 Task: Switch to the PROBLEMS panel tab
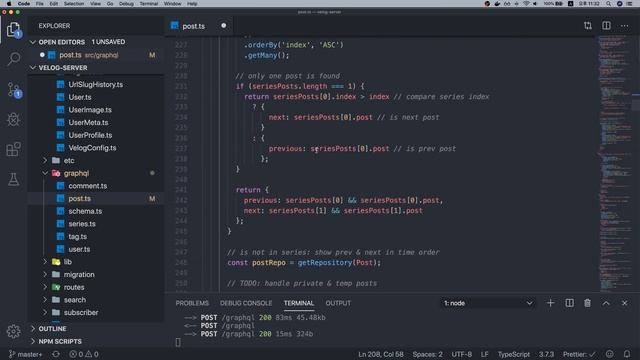[192, 303]
